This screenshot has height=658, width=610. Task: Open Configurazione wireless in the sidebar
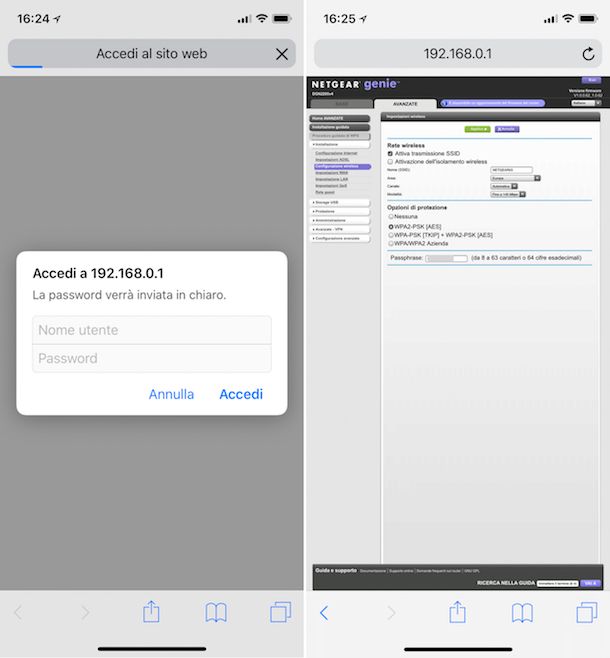point(342,167)
